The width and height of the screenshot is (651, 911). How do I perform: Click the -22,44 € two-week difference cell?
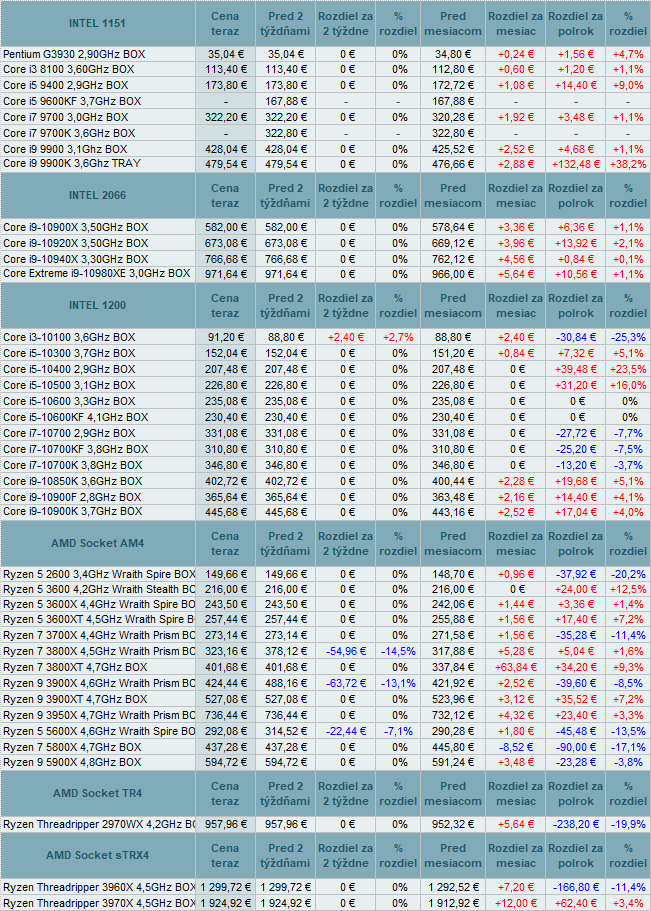pos(345,731)
